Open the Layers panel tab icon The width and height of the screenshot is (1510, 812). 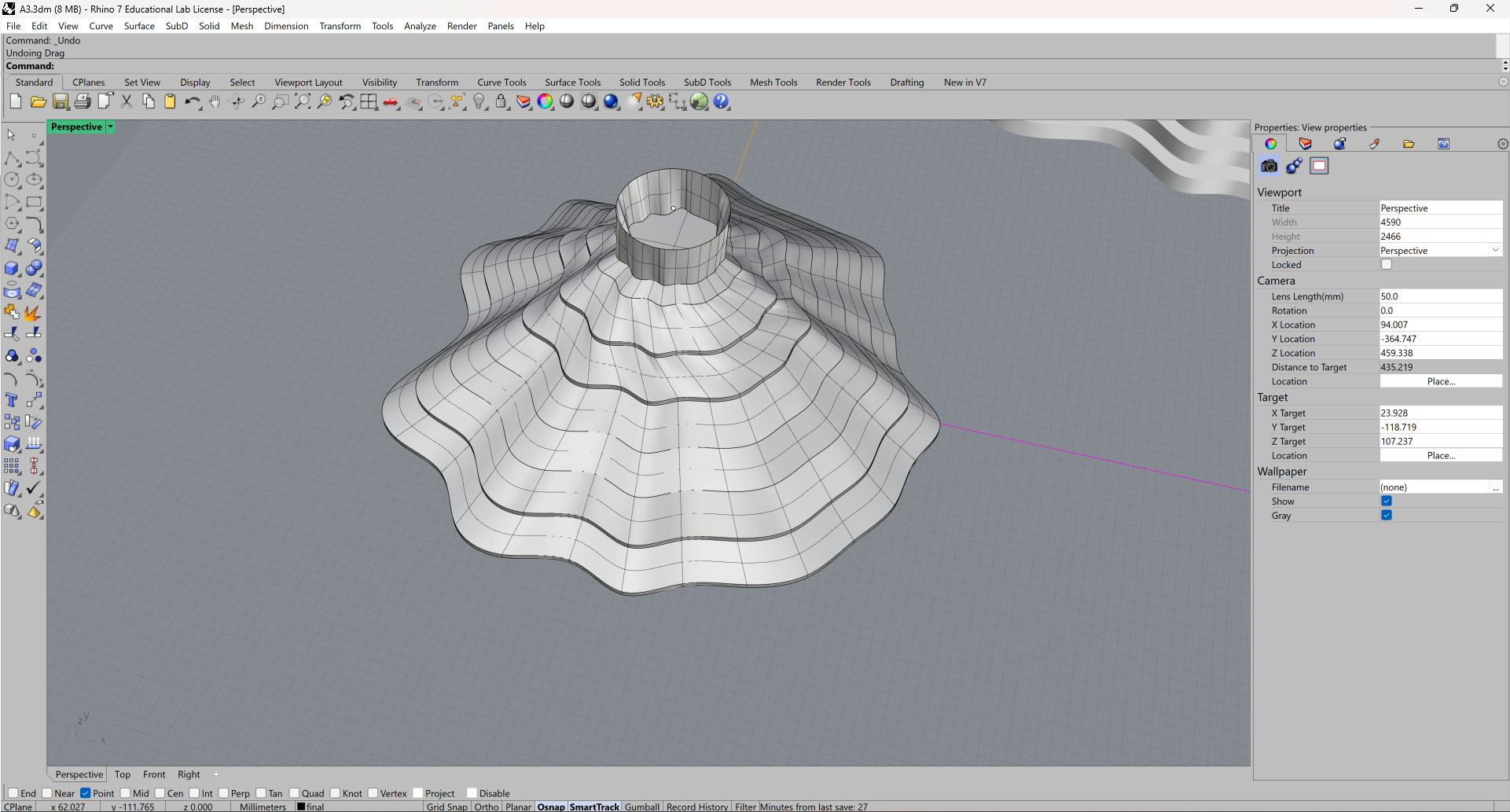tap(1306, 144)
